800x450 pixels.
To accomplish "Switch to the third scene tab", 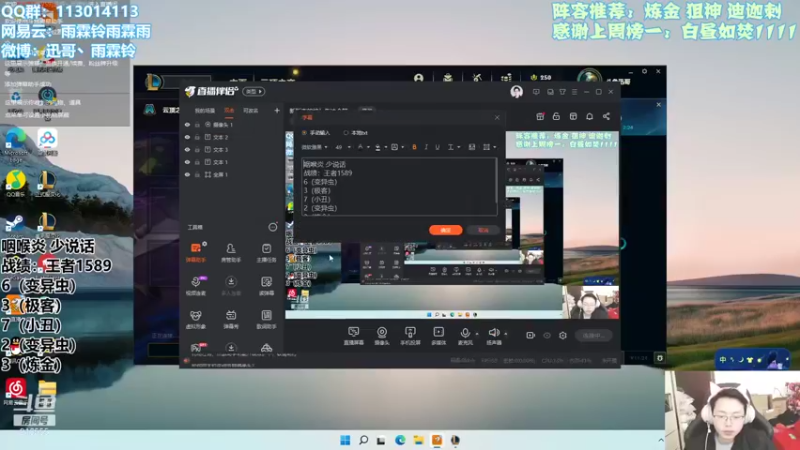I will coord(251,110).
